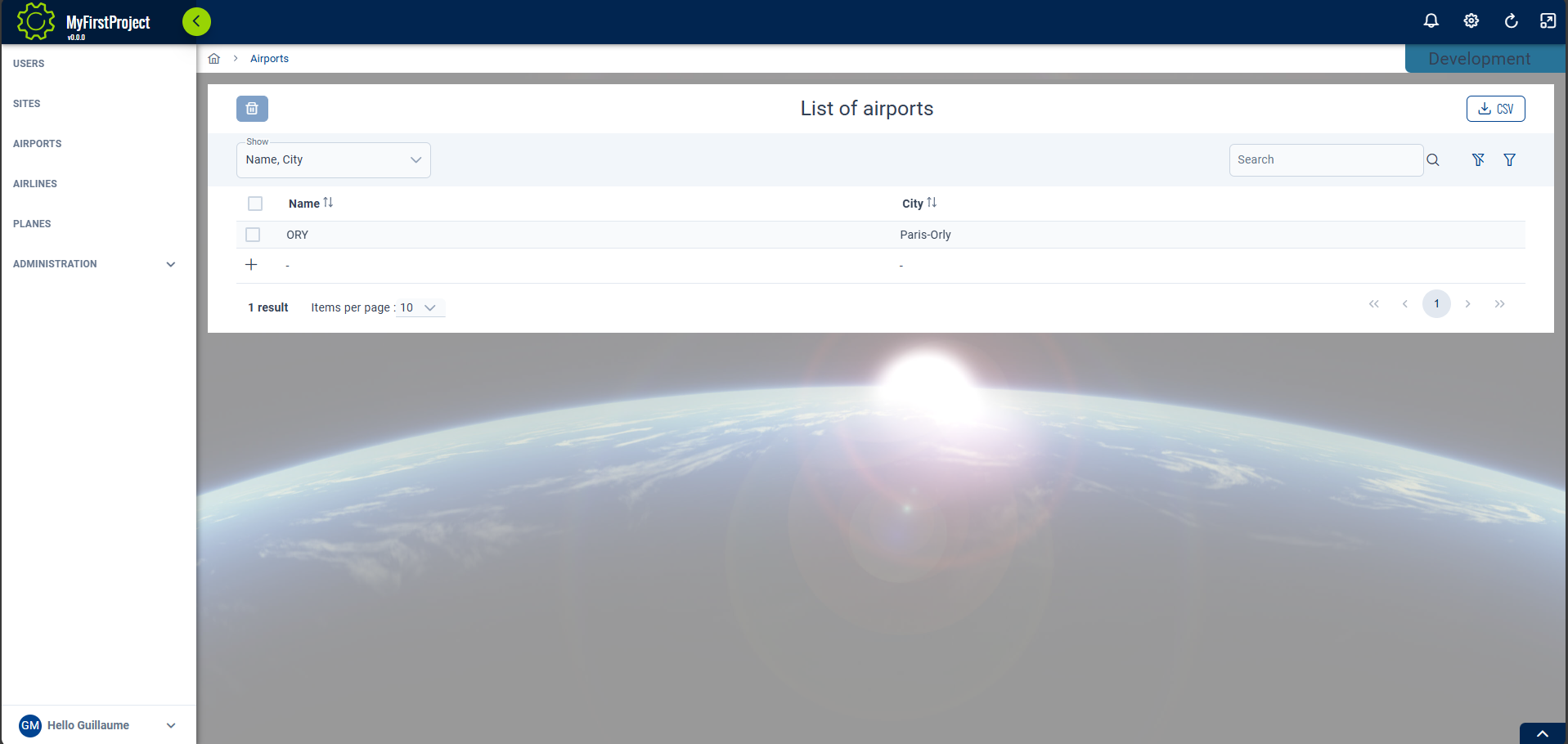Viewport: 1568px width, 744px height.
Task: Open Users in sidebar
Action: 29,64
